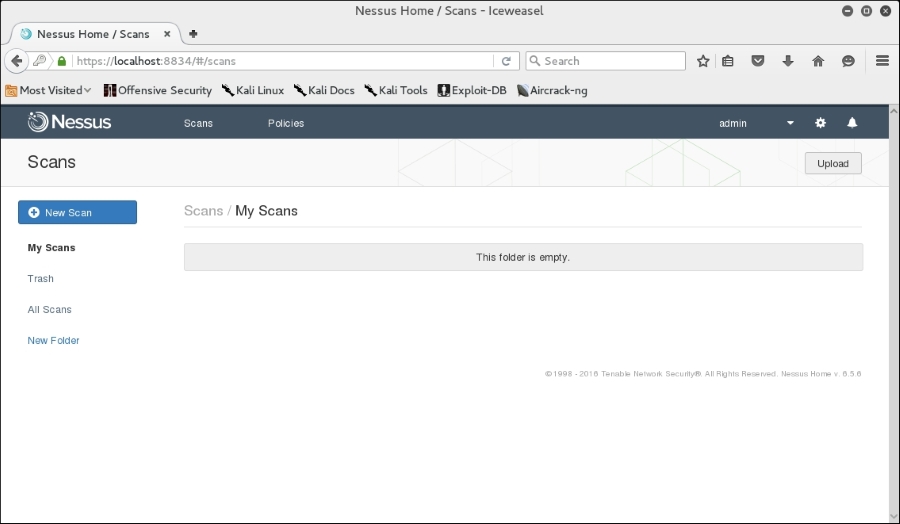Click the 'This folder is empty.' message
This screenshot has width=900, height=524.
pos(523,257)
